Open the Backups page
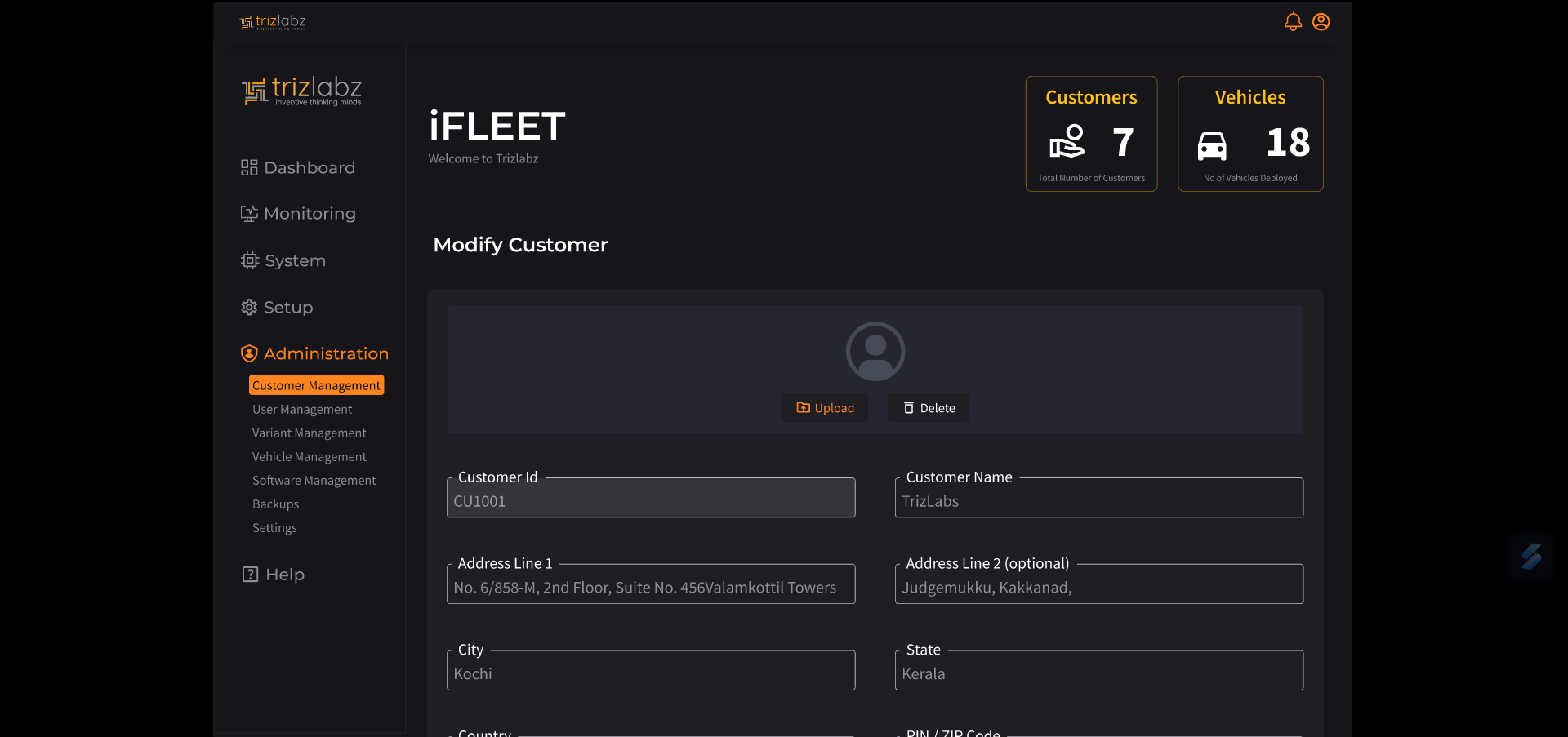1568x737 pixels. (x=275, y=504)
